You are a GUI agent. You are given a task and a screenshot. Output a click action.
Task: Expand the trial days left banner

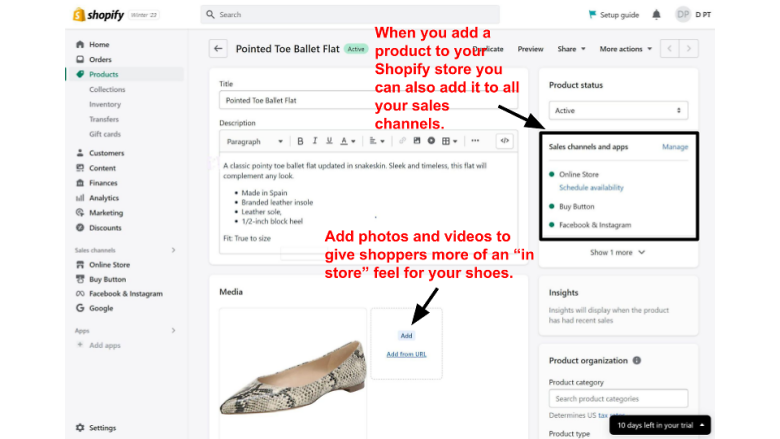[660, 425]
